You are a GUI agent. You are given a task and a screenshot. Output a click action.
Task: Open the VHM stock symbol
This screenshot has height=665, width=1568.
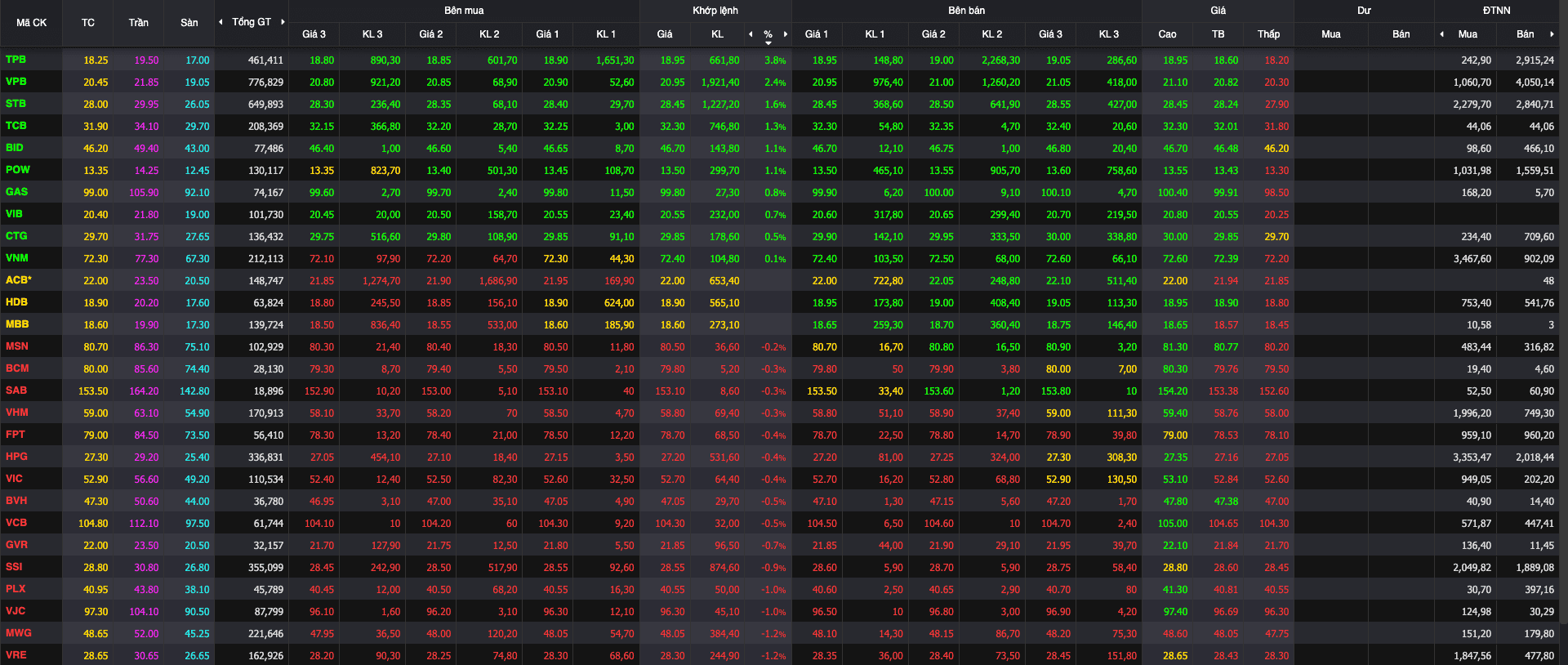pyautogui.click(x=16, y=413)
